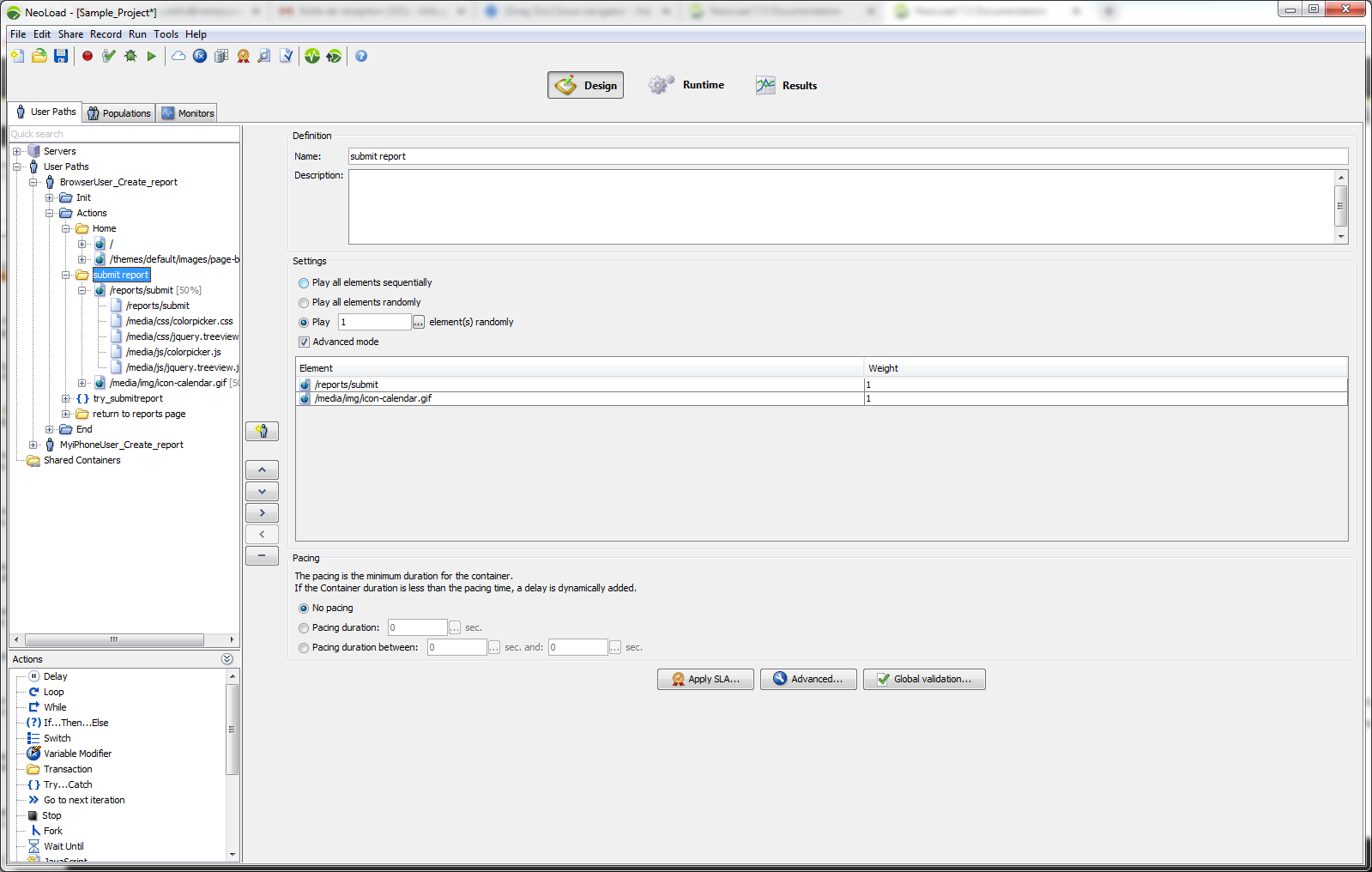Viewport: 1372px width, 872px height.
Task: Open the cloud icon in toolbar
Action: pyautogui.click(x=178, y=56)
